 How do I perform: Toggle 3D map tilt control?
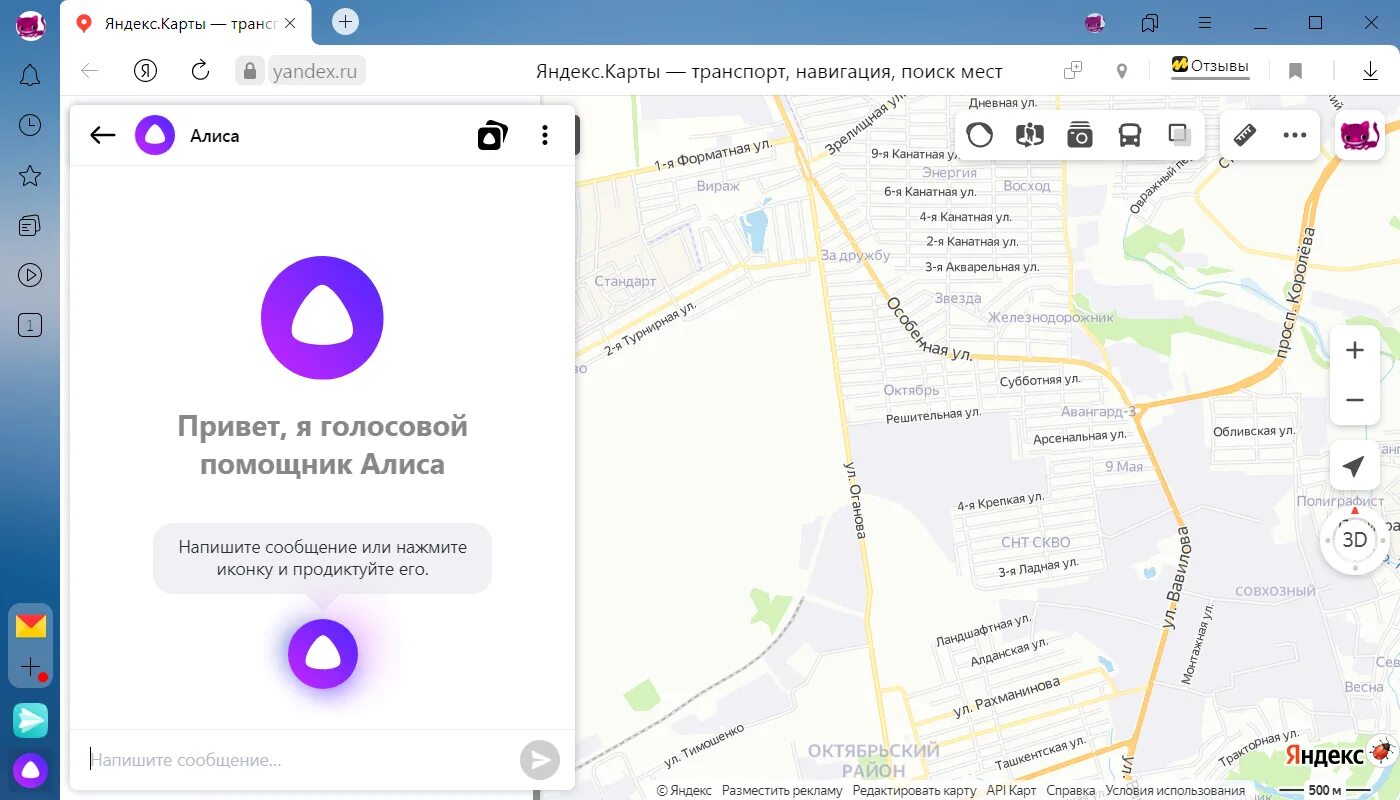tap(1354, 540)
